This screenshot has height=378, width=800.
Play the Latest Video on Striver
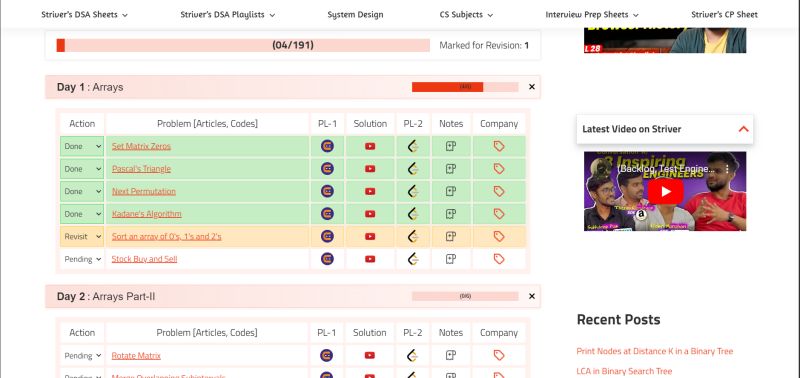[x=665, y=191]
